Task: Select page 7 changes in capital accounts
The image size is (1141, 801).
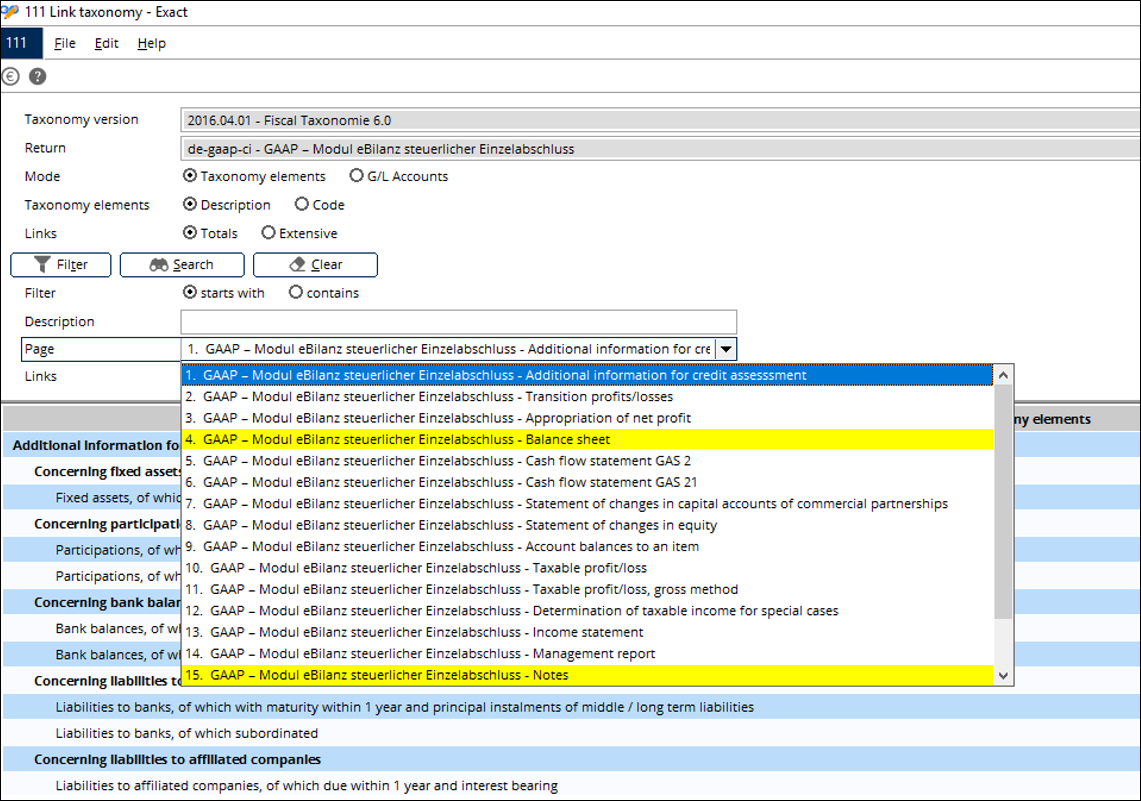Action: [587, 503]
